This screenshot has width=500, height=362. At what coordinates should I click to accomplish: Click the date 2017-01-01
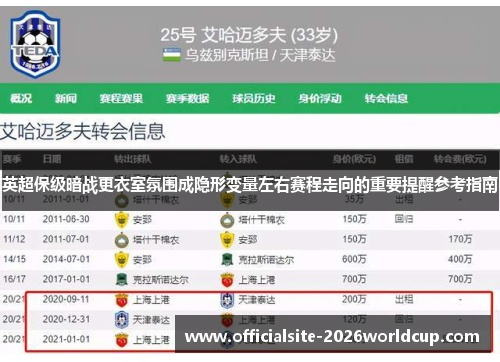[66, 279]
